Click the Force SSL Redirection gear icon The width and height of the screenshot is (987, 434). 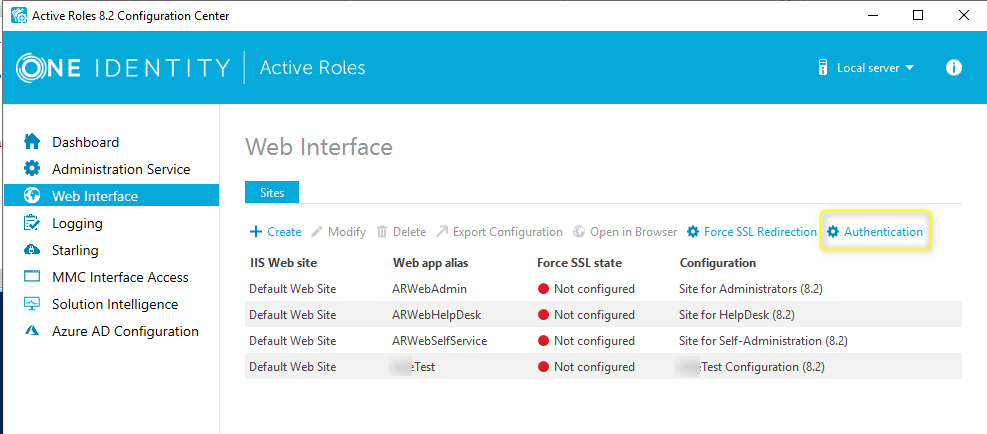click(693, 232)
